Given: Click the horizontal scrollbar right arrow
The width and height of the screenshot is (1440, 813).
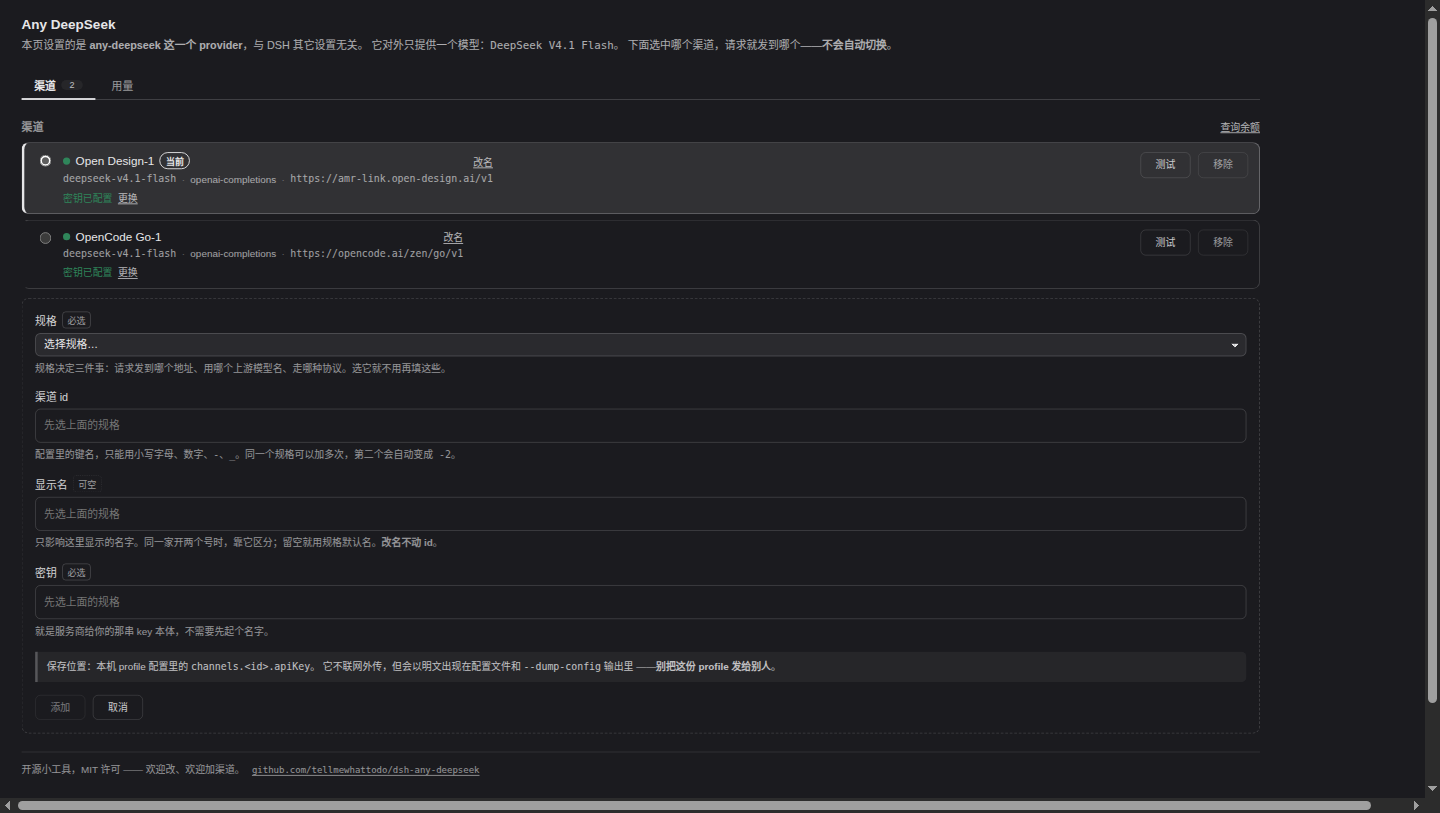Looking at the screenshot, I should tap(1416, 805).
